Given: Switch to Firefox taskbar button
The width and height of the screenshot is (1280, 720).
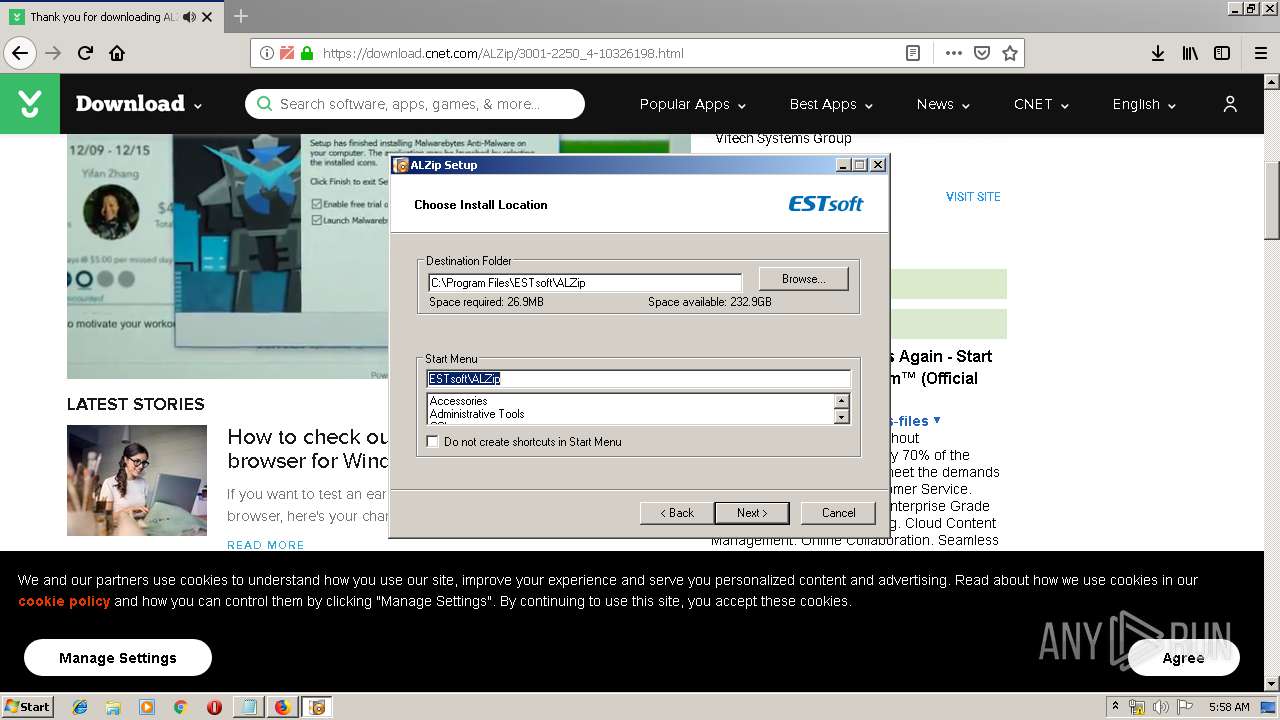Looking at the screenshot, I should click(x=283, y=707).
